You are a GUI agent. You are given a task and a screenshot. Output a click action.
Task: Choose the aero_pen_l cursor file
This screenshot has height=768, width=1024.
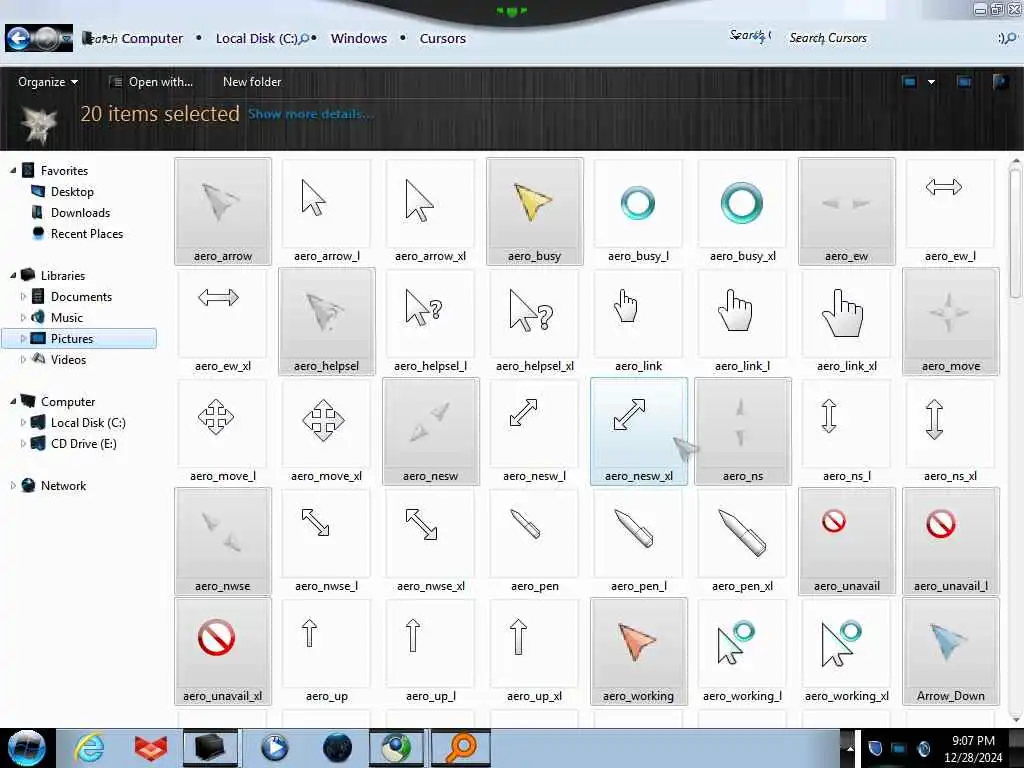point(638,541)
